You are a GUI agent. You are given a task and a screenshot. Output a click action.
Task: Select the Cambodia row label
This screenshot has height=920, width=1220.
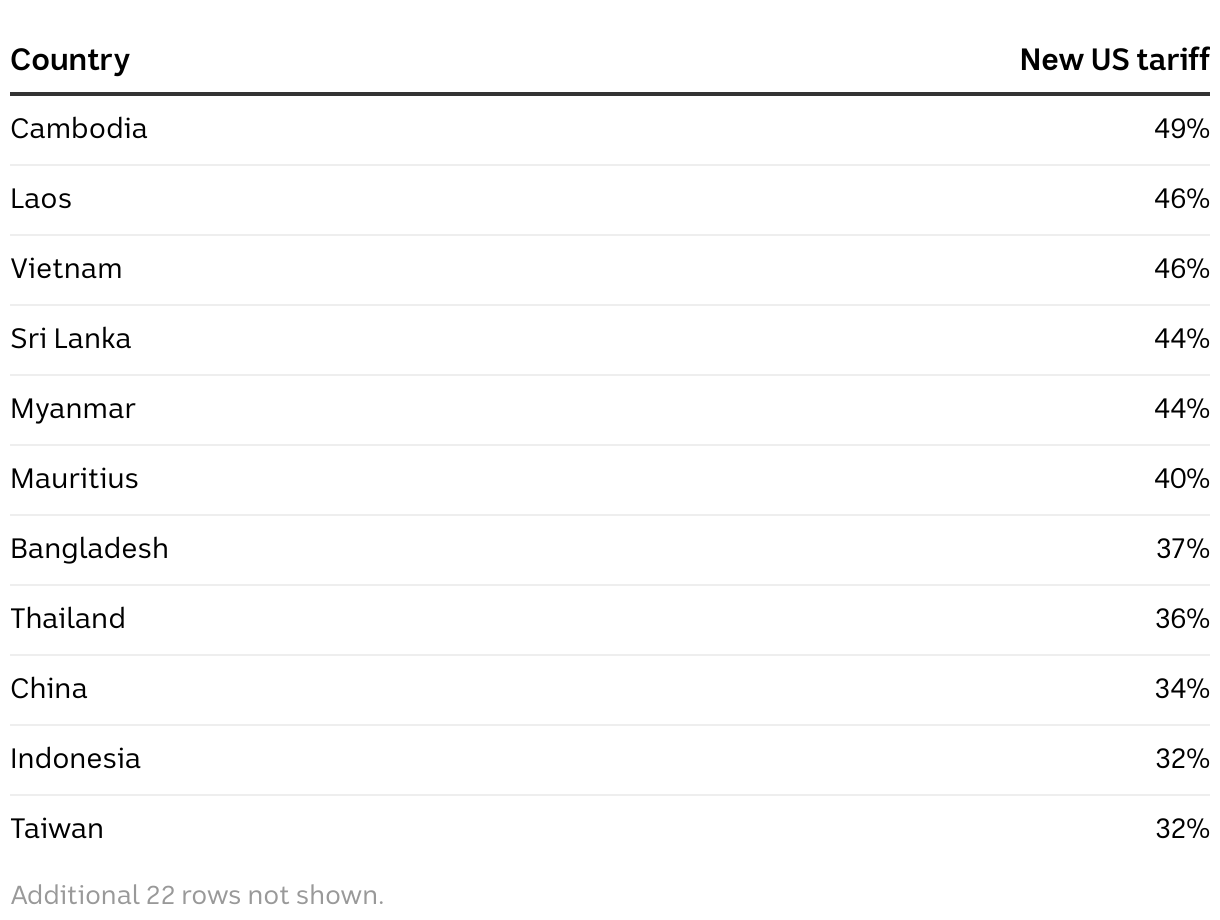(79, 129)
